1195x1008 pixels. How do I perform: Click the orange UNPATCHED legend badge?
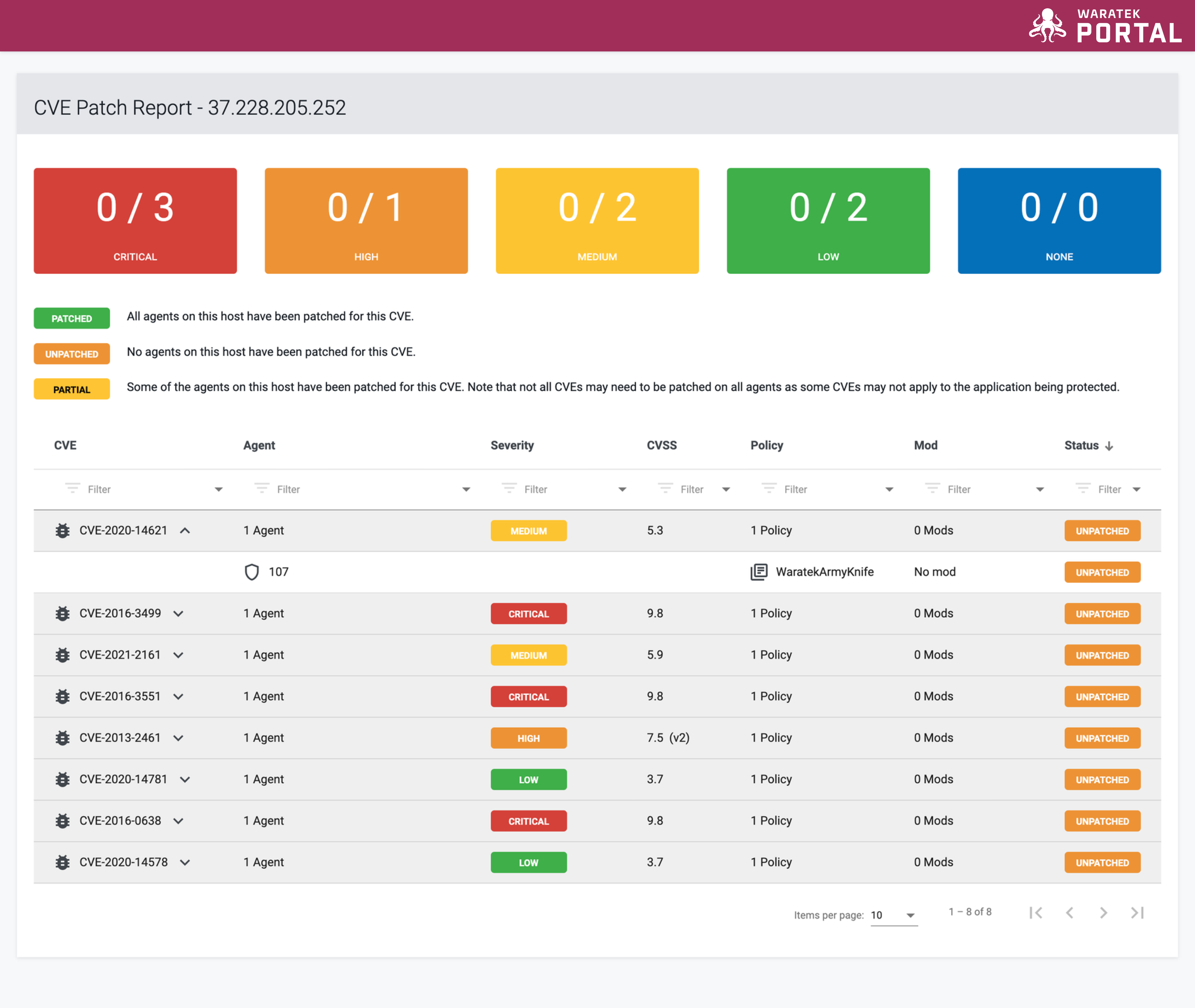71,354
